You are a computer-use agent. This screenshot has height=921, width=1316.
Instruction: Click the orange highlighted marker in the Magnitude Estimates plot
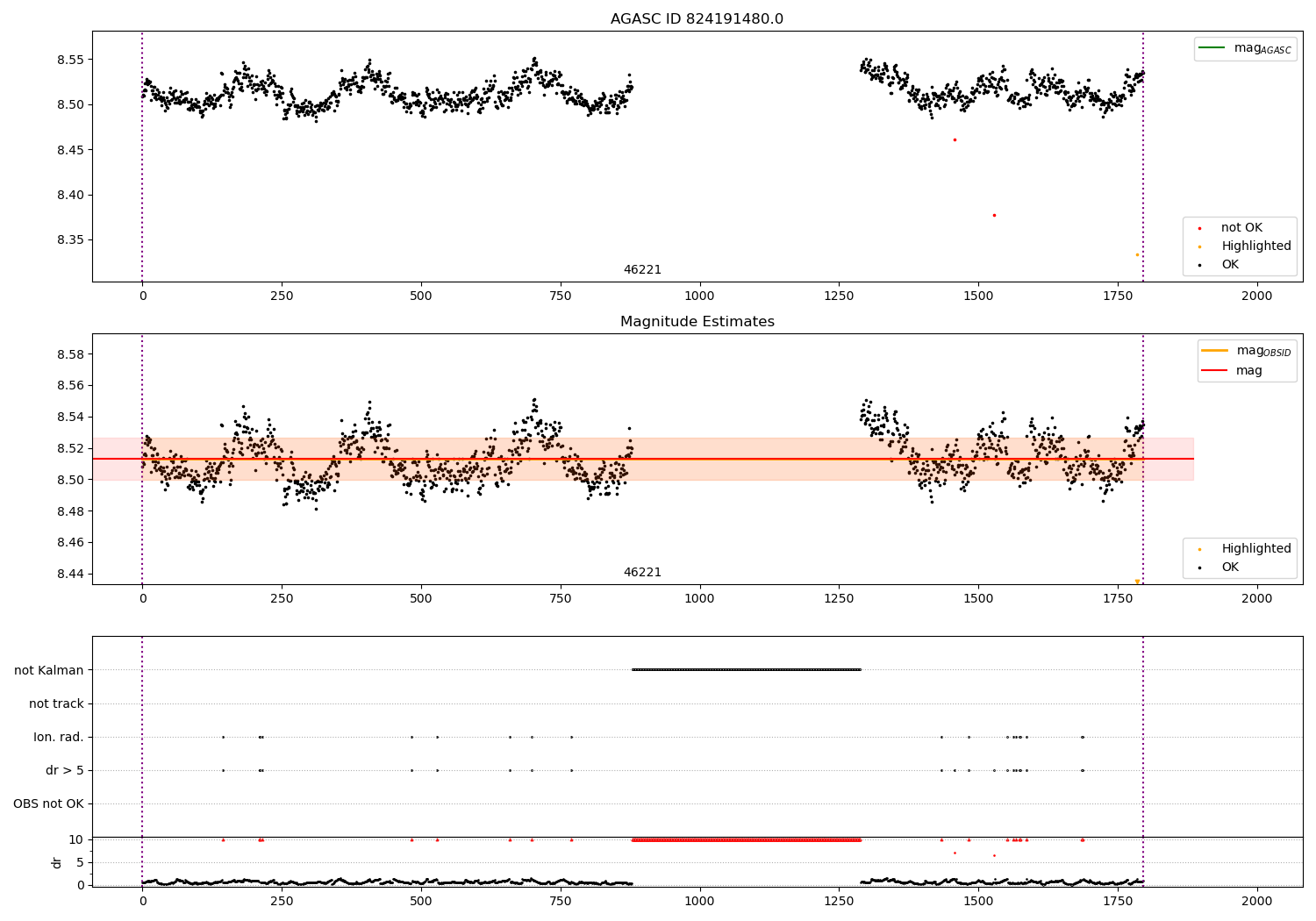click(1137, 581)
